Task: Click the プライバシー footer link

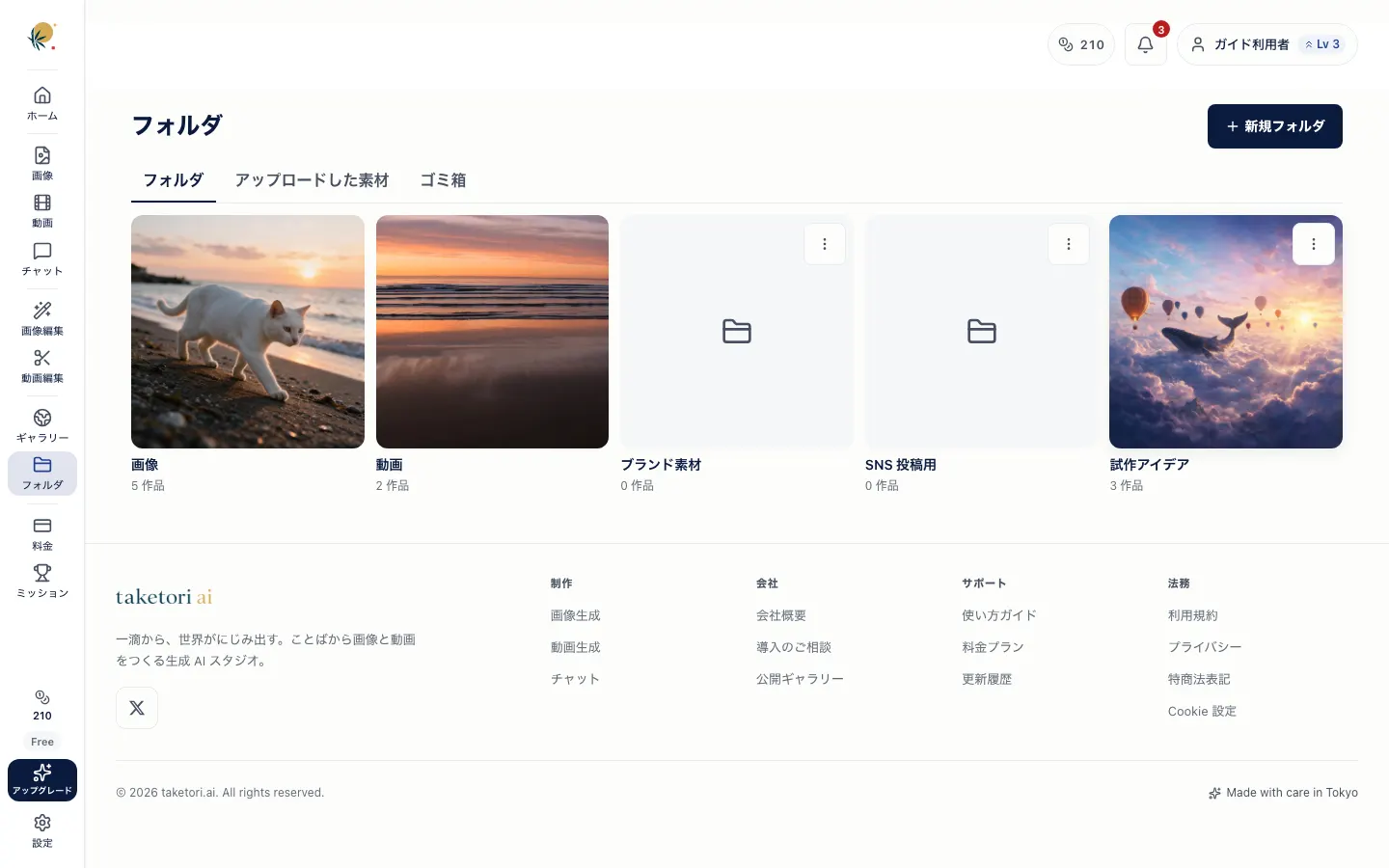Action: (1205, 647)
